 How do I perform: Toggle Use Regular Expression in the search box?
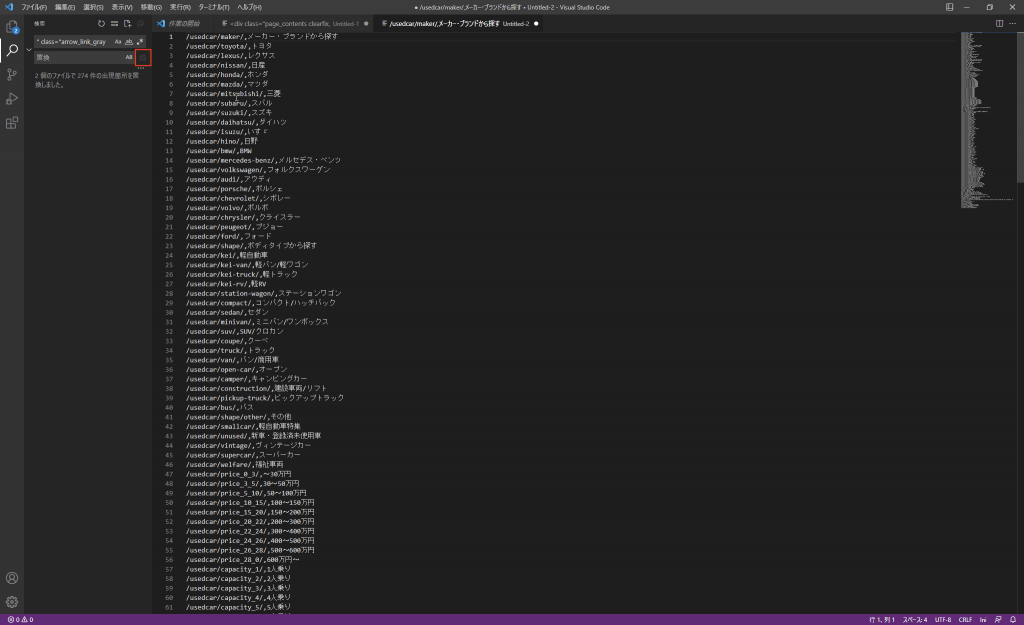pyautogui.click(x=140, y=42)
